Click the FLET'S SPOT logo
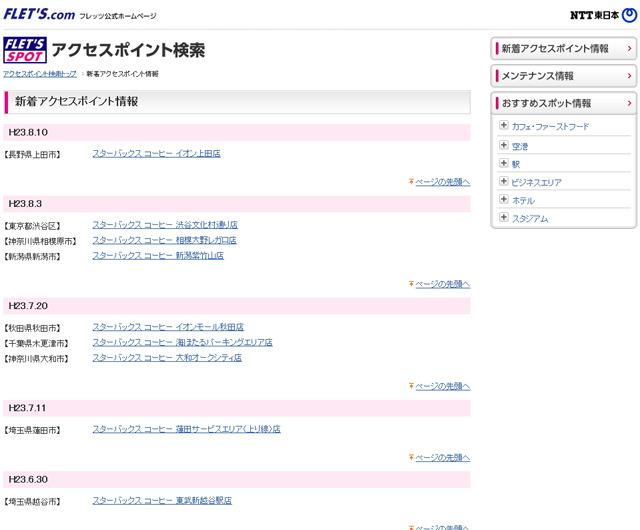The height and width of the screenshot is (530, 640). pyautogui.click(x=25, y=50)
